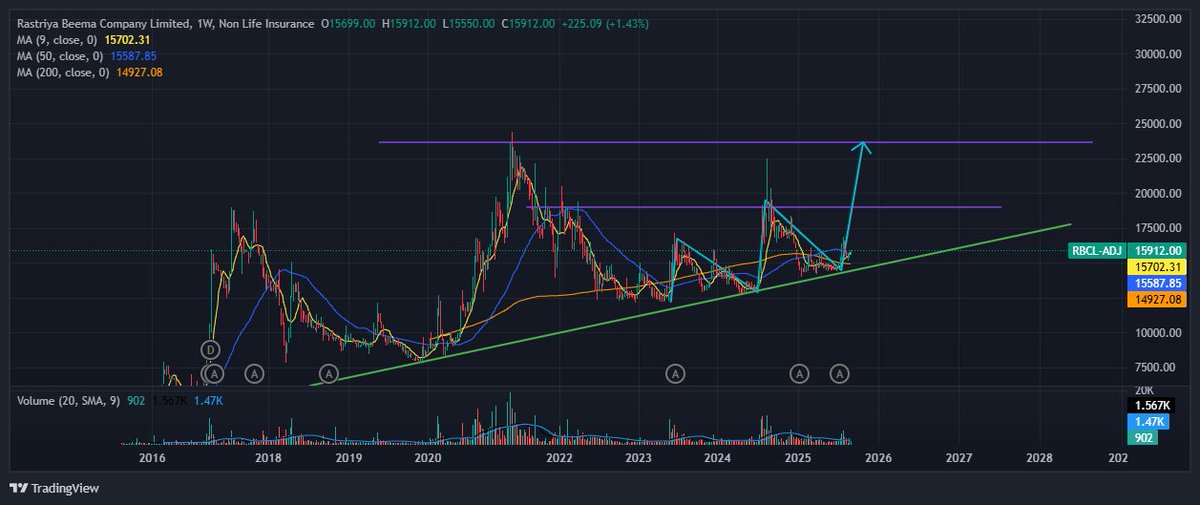Click the green 902 volume axis label

[1142, 437]
